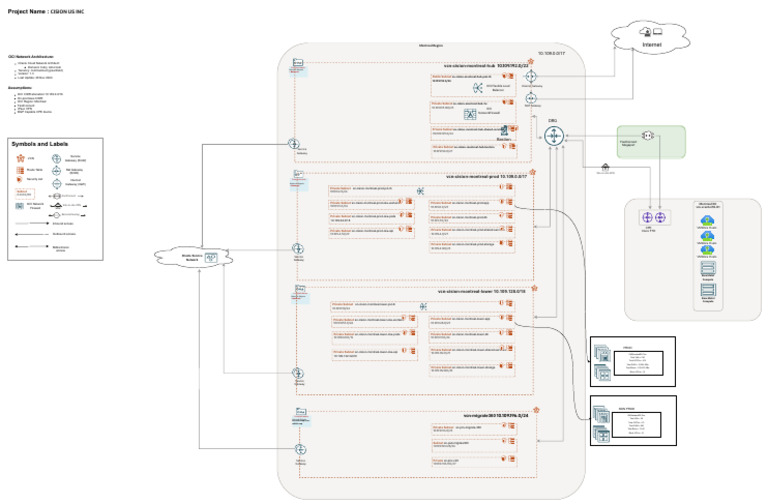Select the Internet cloud shape
Viewport: 768px width, 504px height.
pyautogui.click(x=651, y=37)
